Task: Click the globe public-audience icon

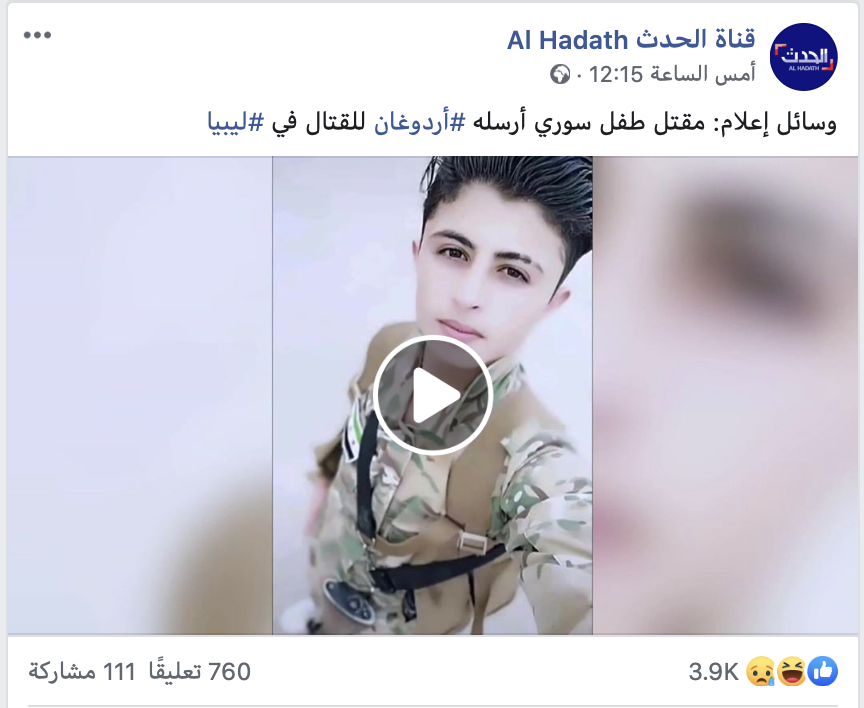Action: pyautogui.click(x=560, y=74)
